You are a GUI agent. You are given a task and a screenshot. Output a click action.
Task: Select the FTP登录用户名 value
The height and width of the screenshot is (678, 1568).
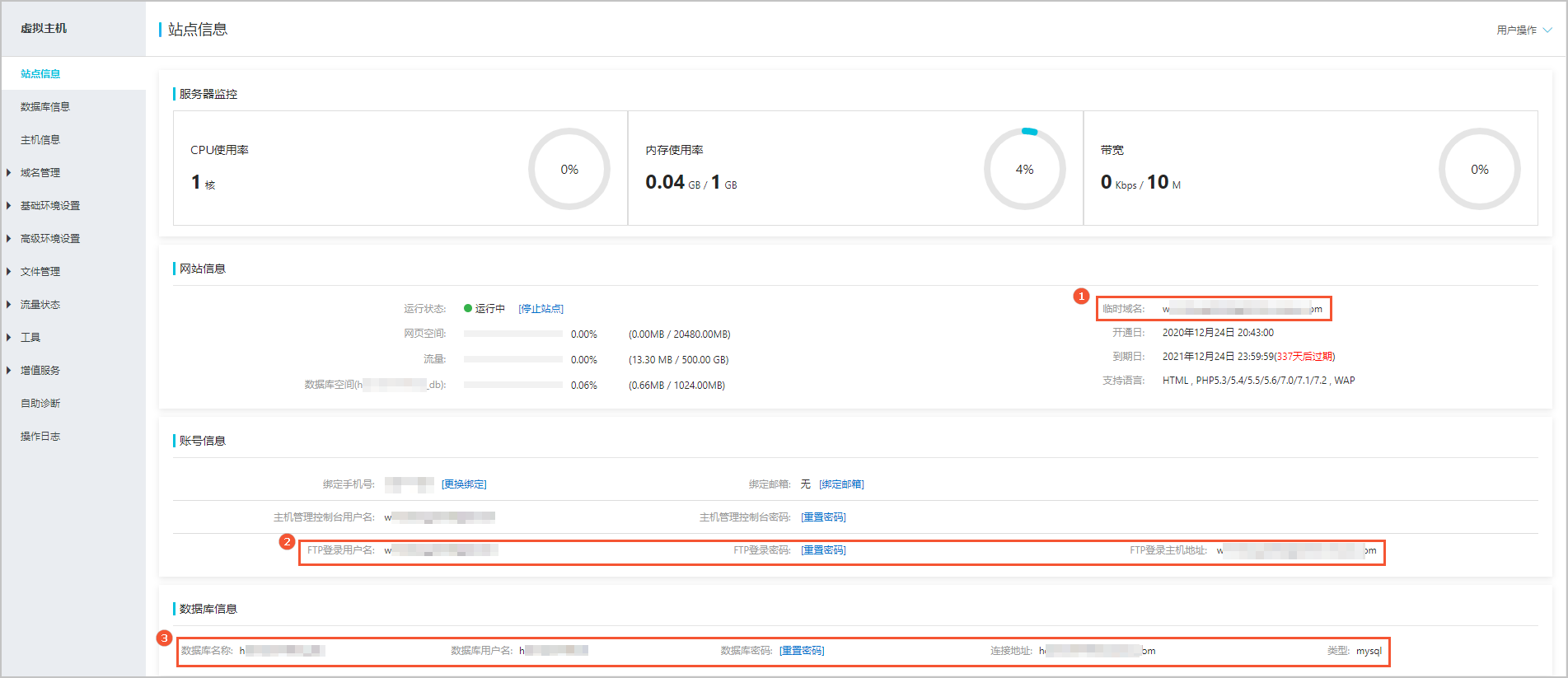coord(441,549)
